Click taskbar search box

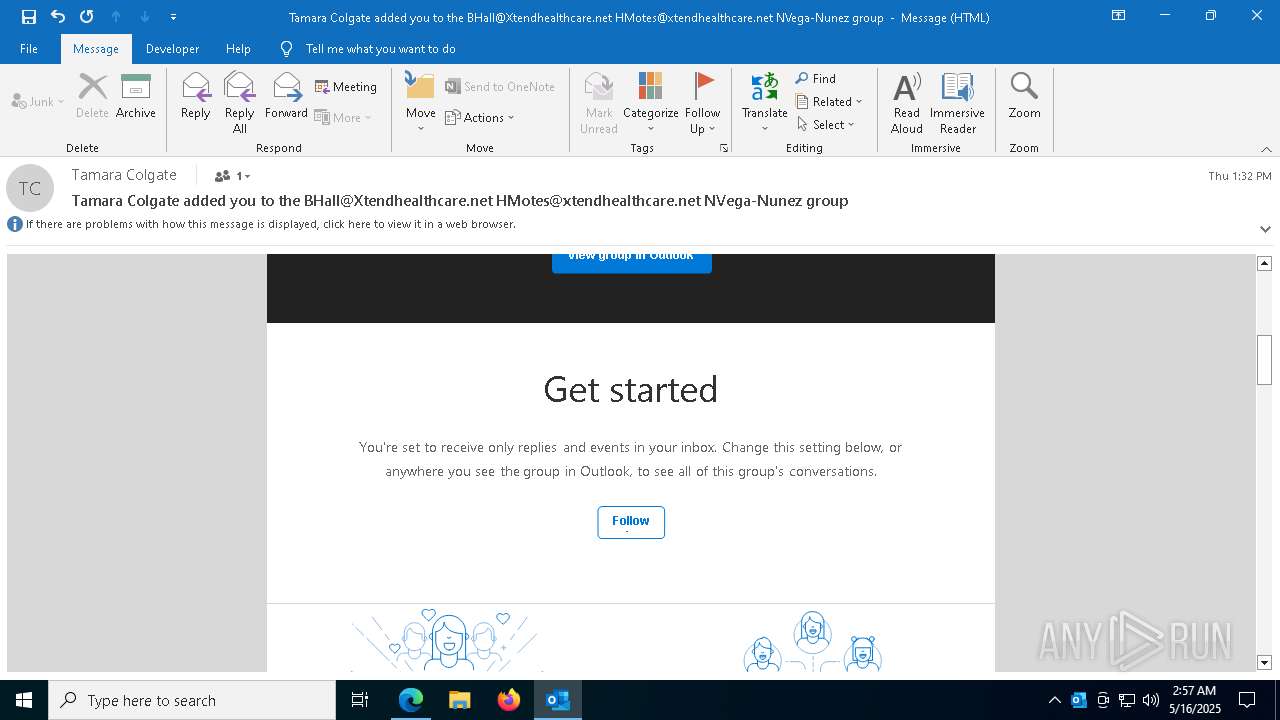click(192, 700)
